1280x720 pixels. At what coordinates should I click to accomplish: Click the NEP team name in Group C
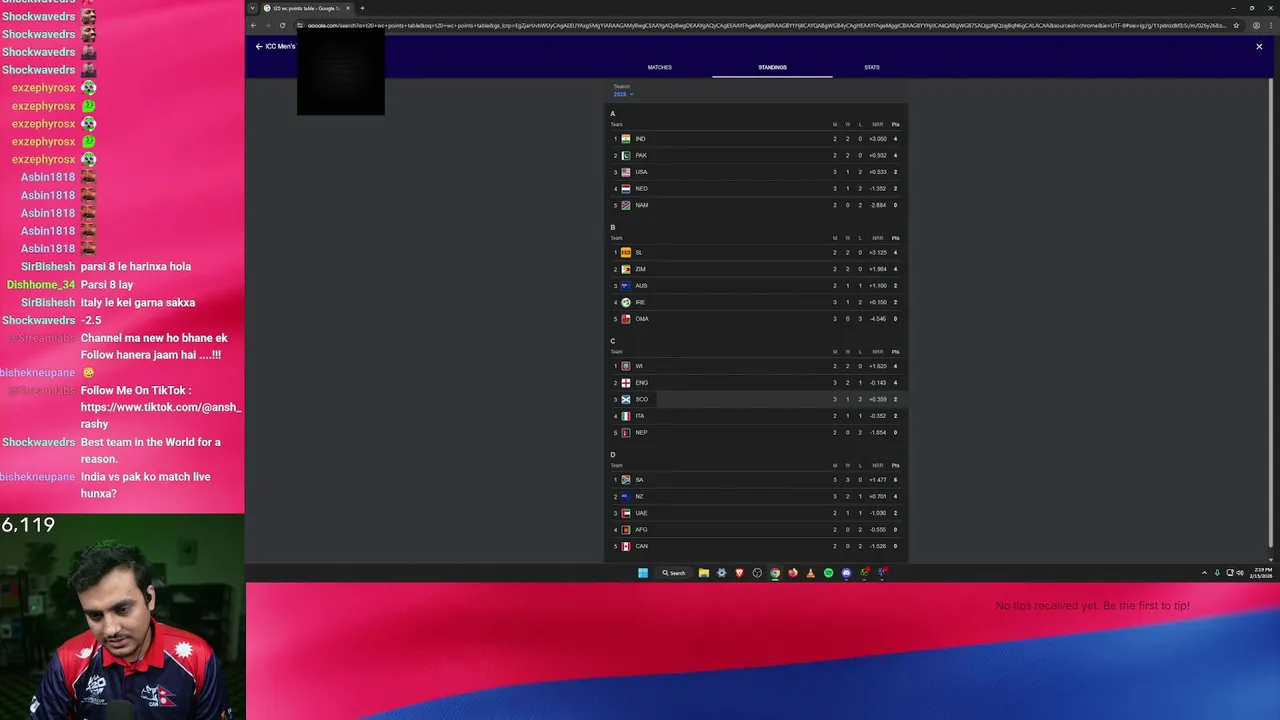641,433
